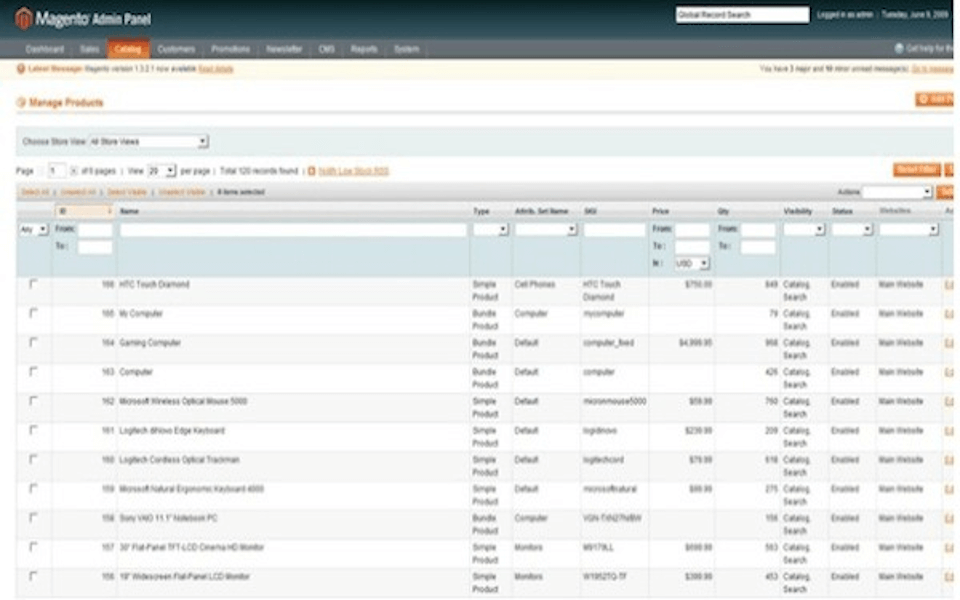Open the Choose Store View dropdown
Image resolution: width=960 pixels, height=600 pixels.
(149, 141)
